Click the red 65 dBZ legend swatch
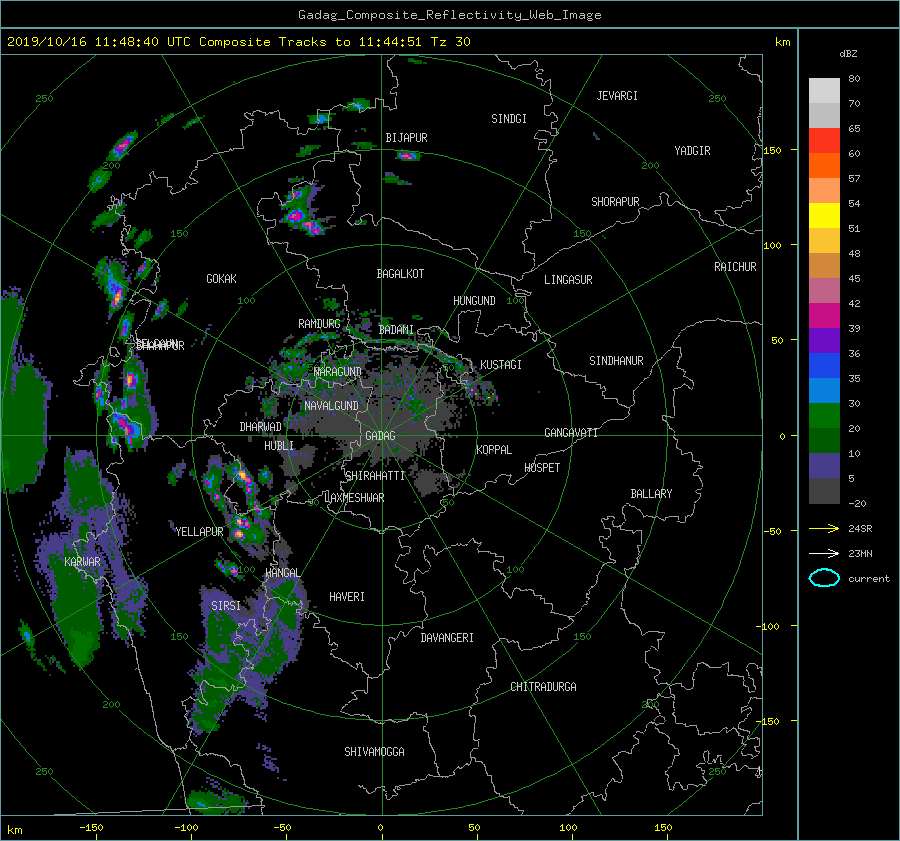 [x=824, y=140]
